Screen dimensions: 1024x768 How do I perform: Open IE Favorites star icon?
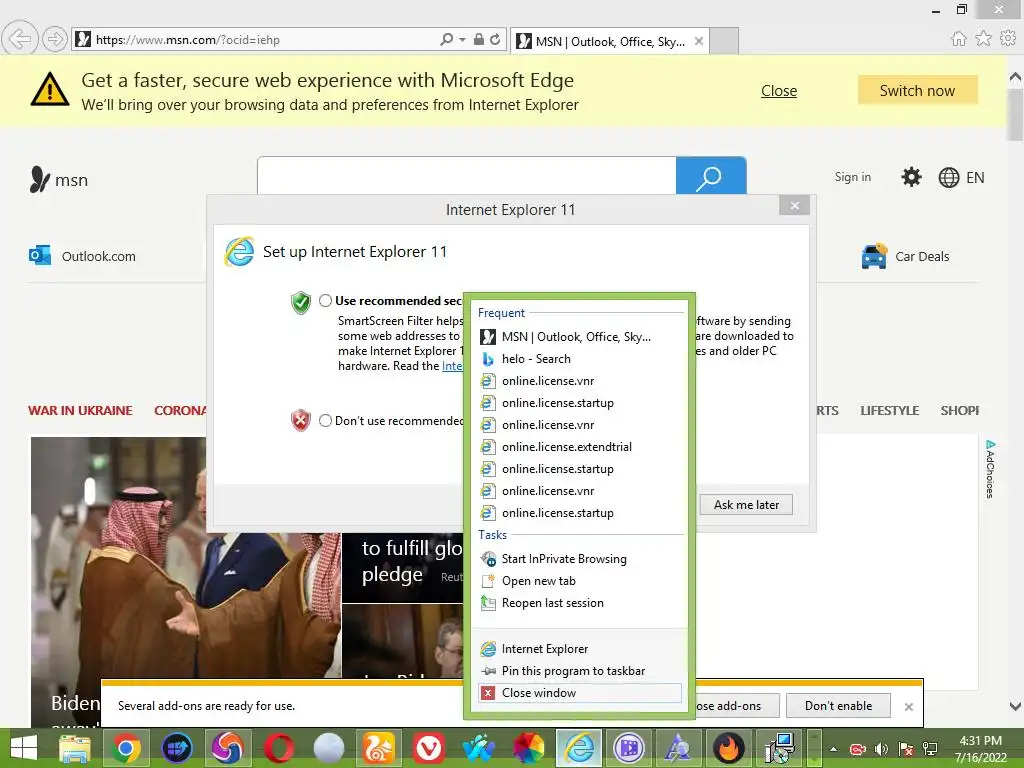coord(984,39)
